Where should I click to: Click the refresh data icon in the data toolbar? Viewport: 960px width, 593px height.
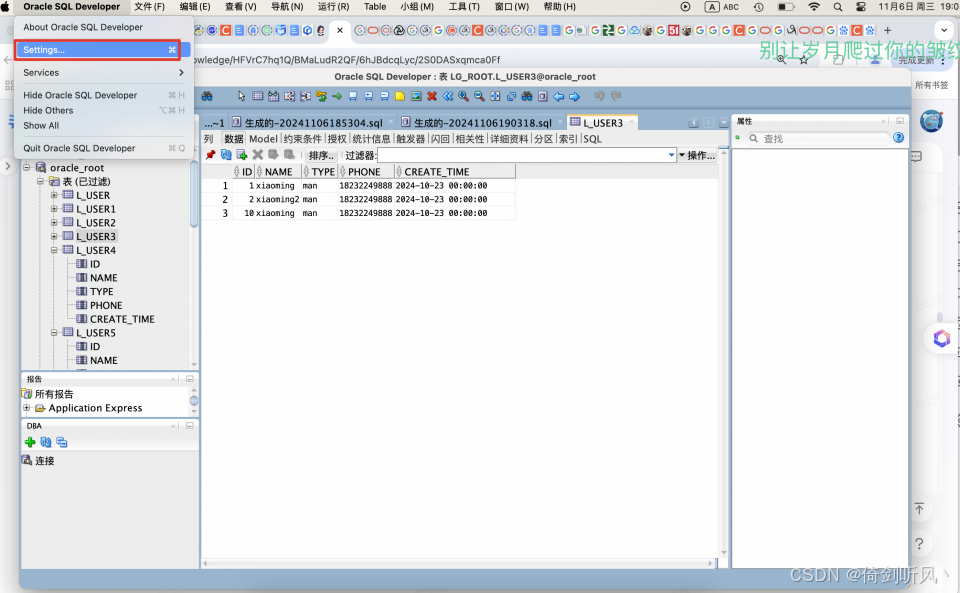(x=227, y=155)
